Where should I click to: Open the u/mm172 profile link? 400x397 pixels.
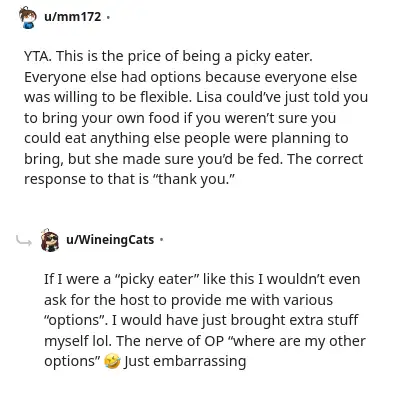[x=72, y=16]
